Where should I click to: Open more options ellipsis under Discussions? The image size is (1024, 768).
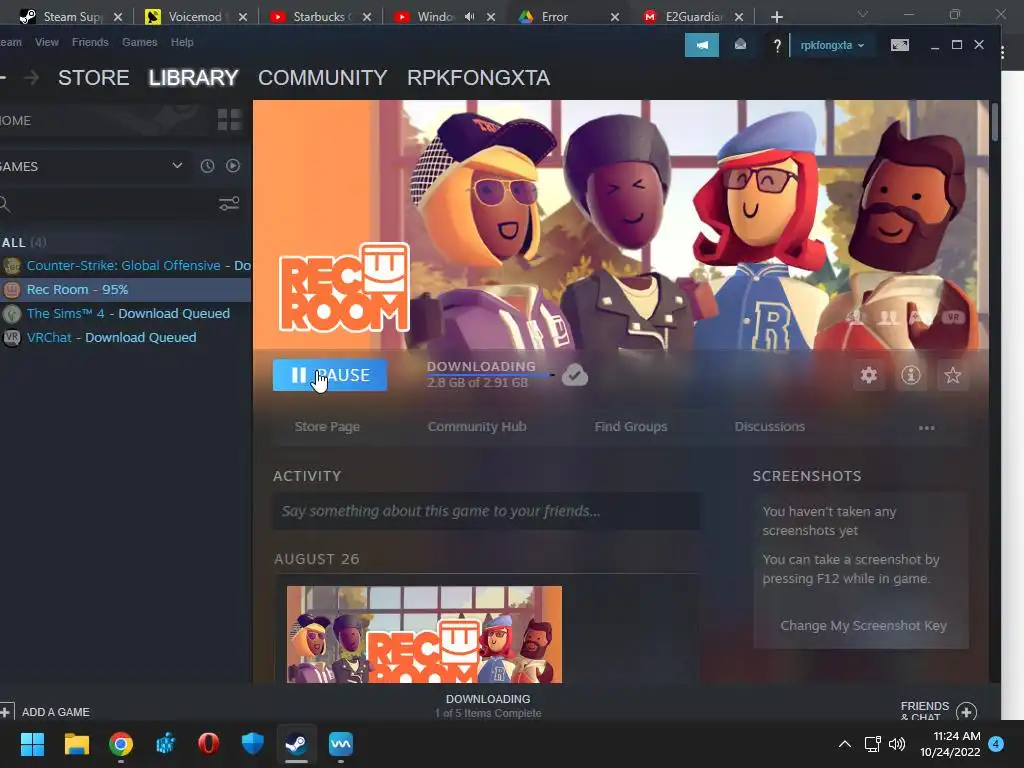click(x=926, y=428)
